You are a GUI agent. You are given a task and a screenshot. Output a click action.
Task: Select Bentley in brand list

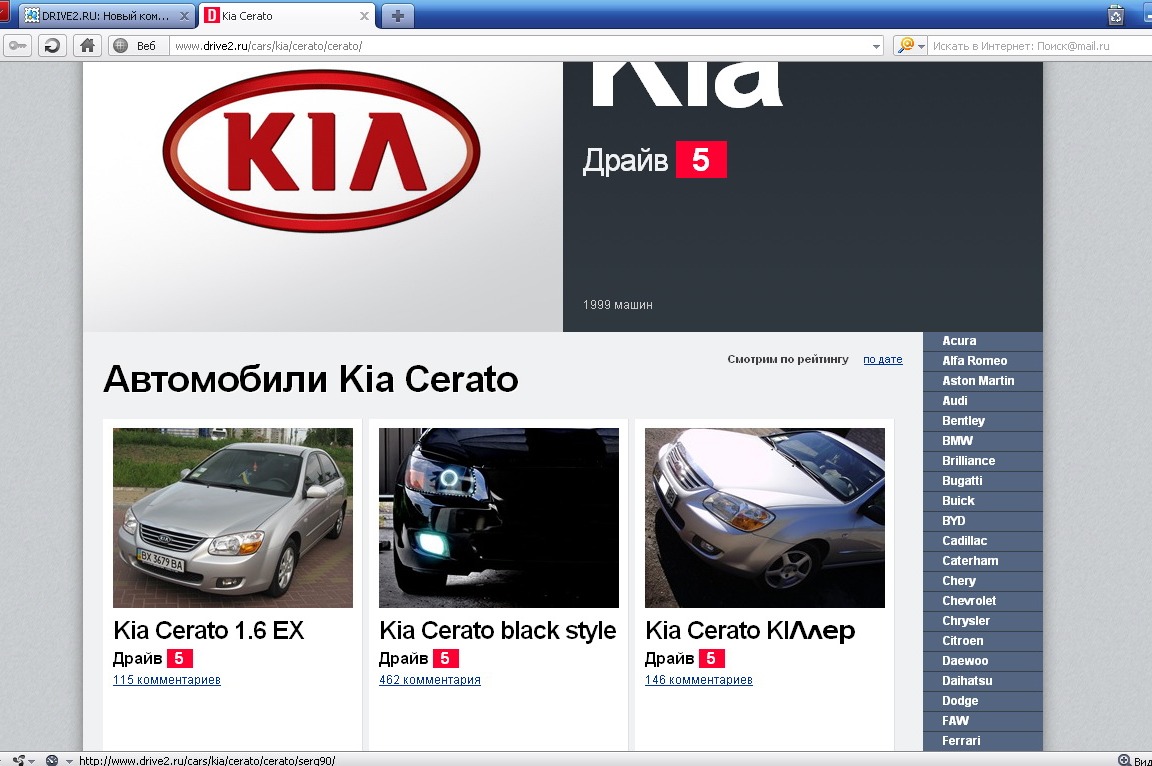pyautogui.click(x=982, y=421)
